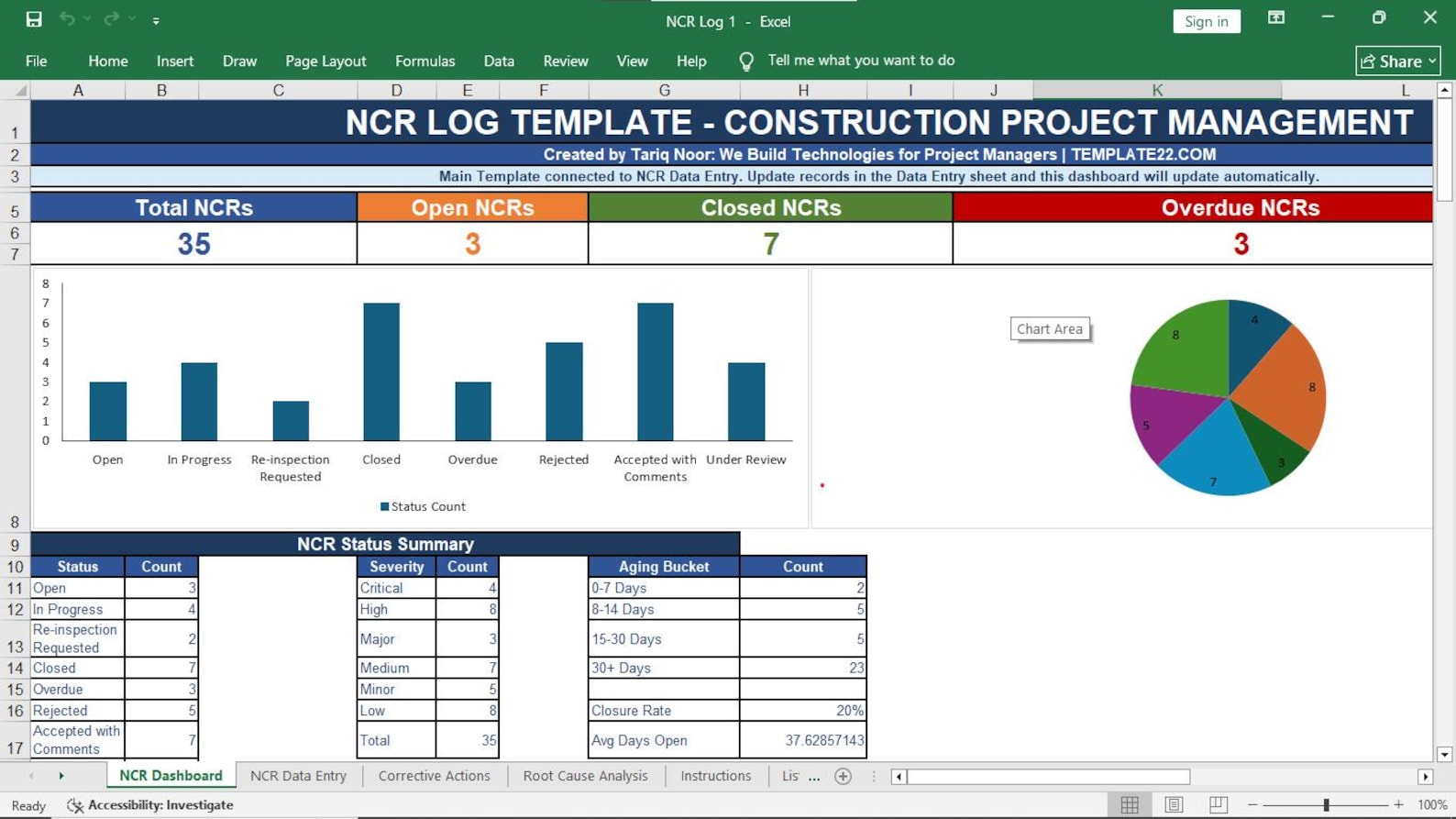Open the Formulas ribbon tab
Viewport: 1456px width, 819px height.
click(x=425, y=61)
